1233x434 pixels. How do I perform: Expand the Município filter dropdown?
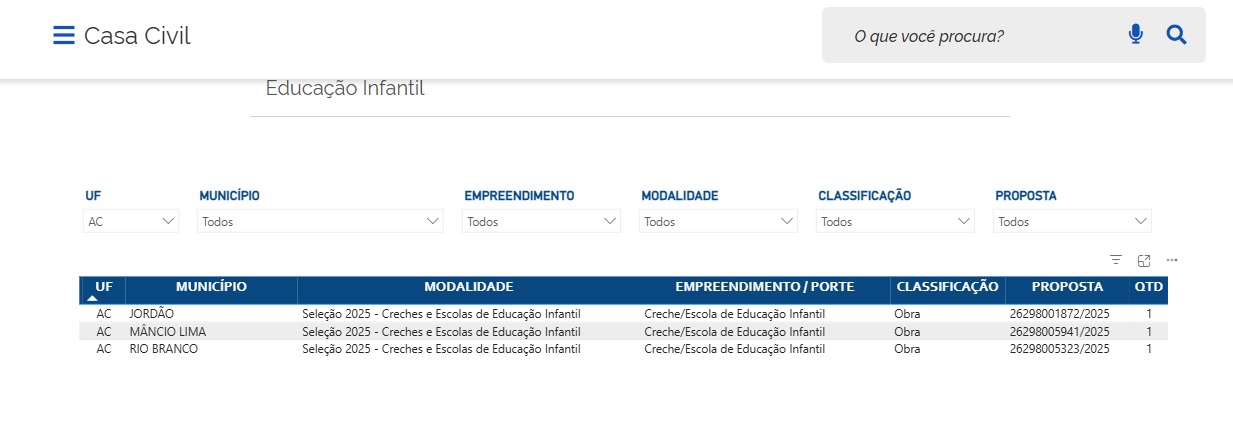tap(320, 222)
